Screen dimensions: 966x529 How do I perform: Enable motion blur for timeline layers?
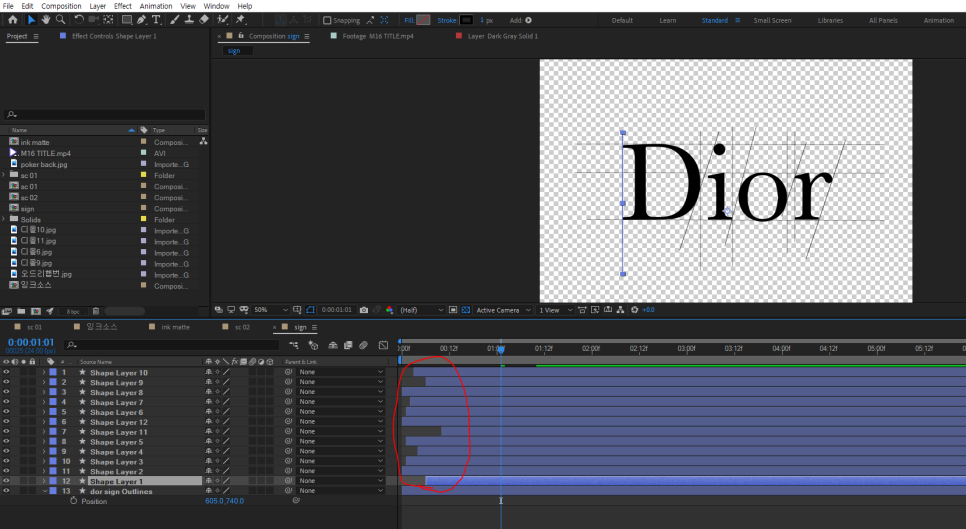[x=363, y=345]
